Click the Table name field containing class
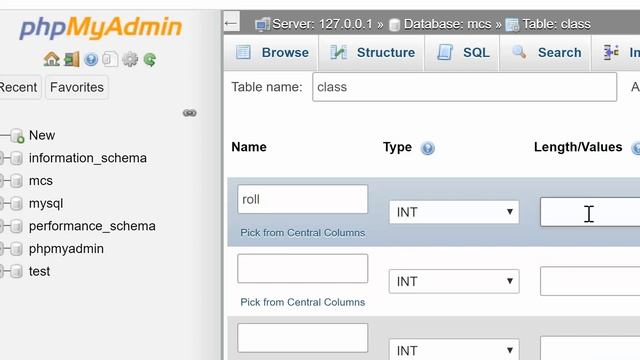Viewport: 640px width, 360px height. [x=464, y=87]
